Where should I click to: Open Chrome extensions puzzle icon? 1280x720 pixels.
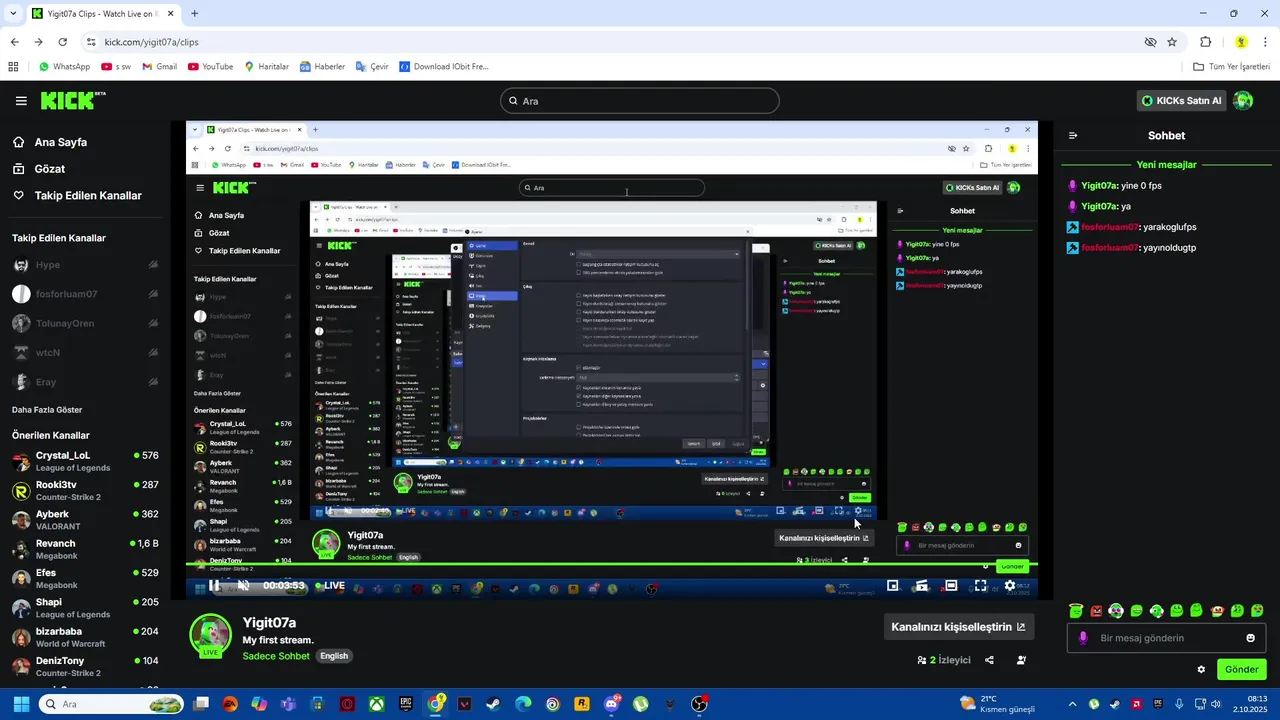(1205, 42)
